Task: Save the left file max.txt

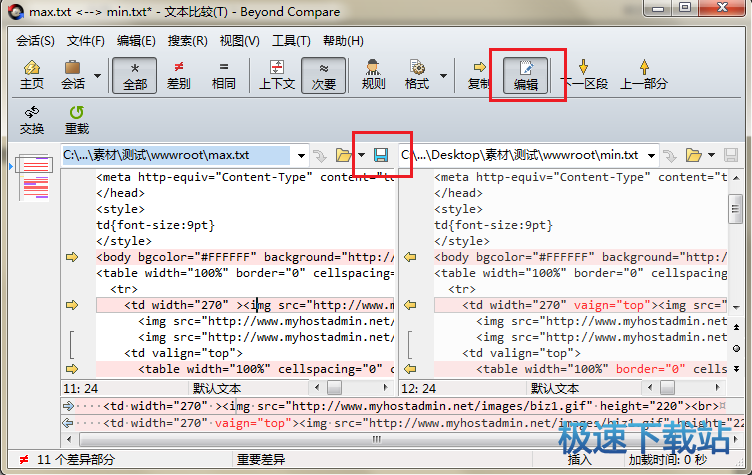Action: pos(381,155)
